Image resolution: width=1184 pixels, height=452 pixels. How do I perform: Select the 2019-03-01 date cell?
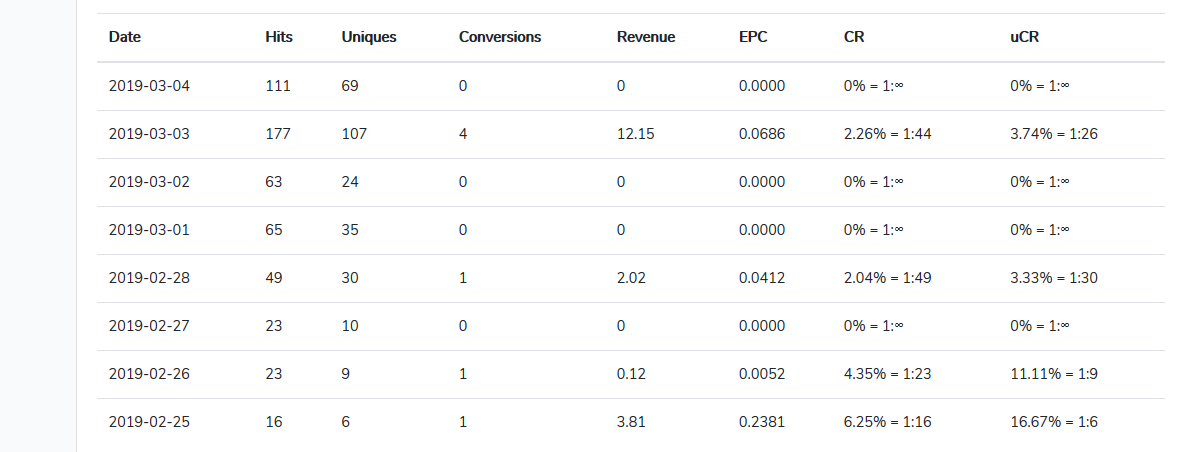point(150,230)
